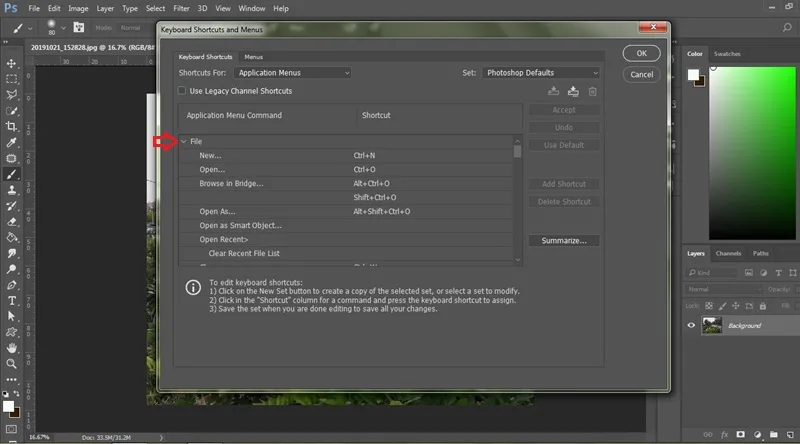Click the new adjustment layer icon
Viewport: 800px width, 444px height.
757,434
